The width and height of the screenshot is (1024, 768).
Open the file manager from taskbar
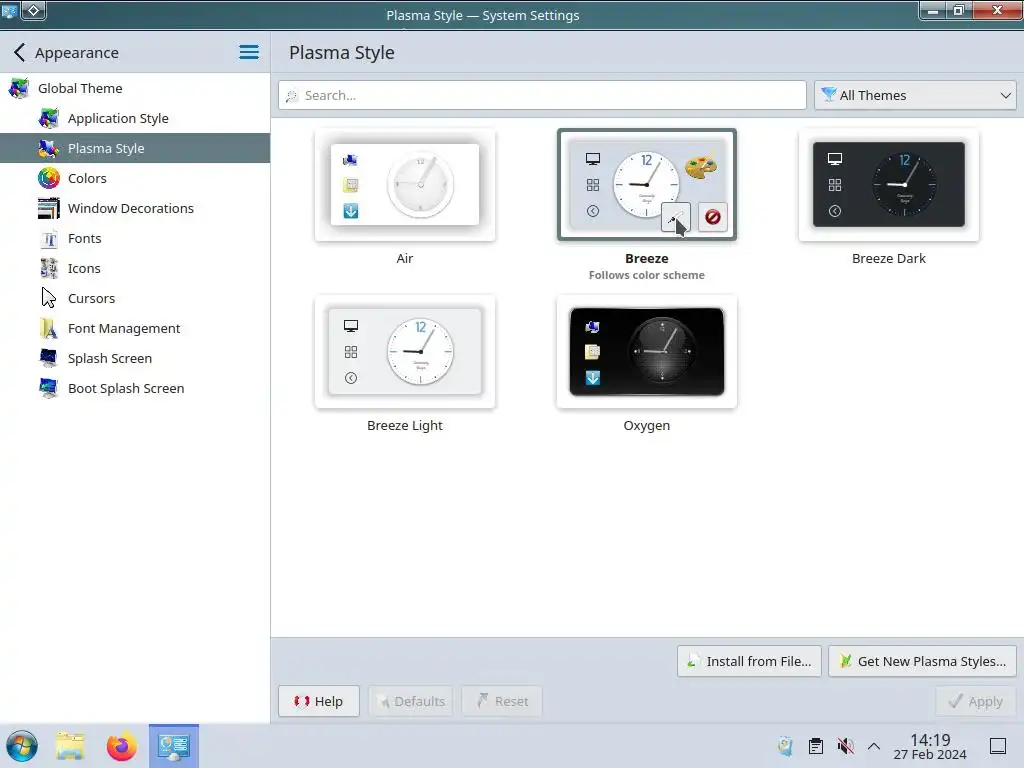pos(70,746)
